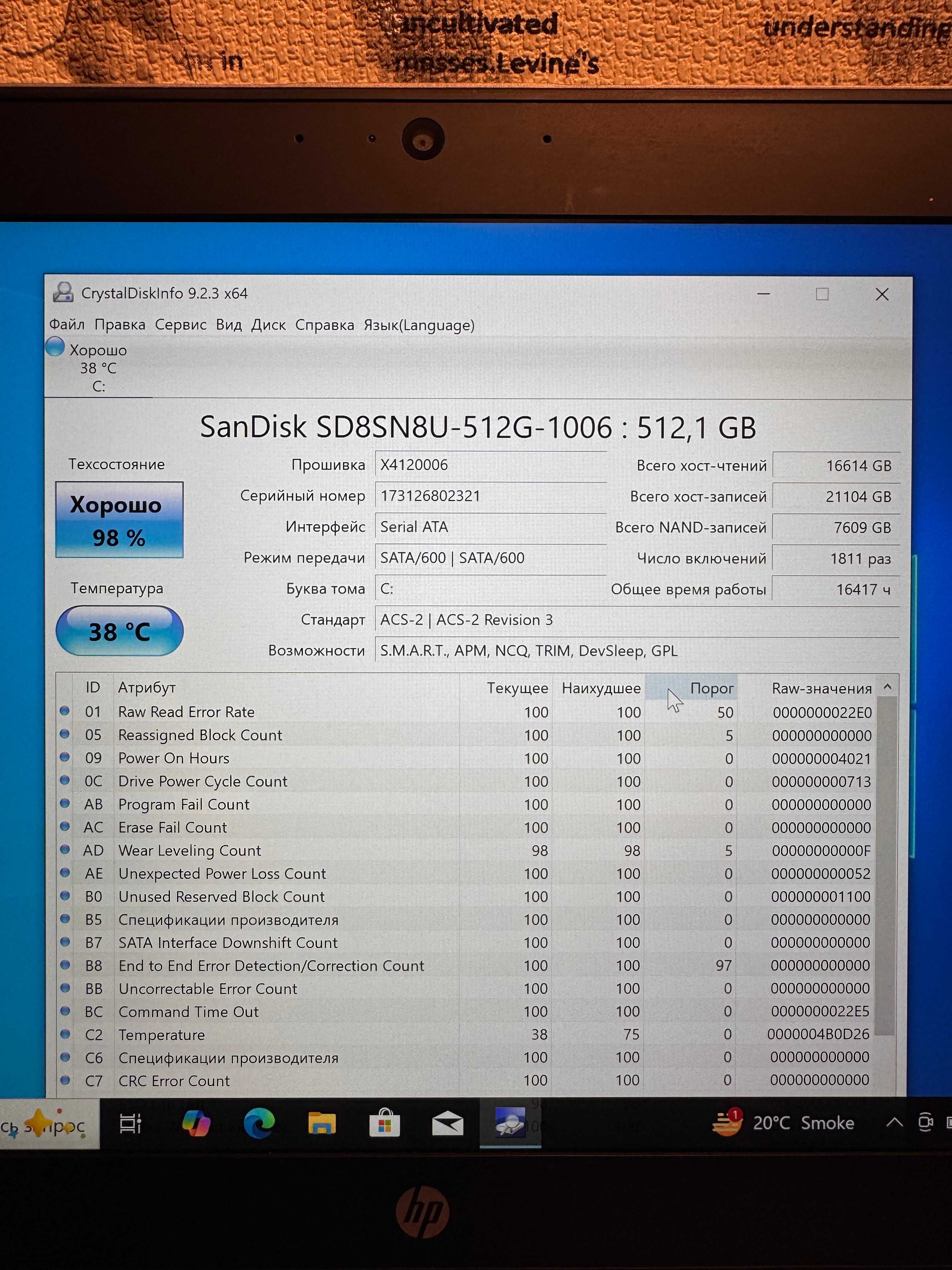The image size is (952, 1270).
Task: Click power on count value 1811 раз
Action: pyautogui.click(x=836, y=559)
